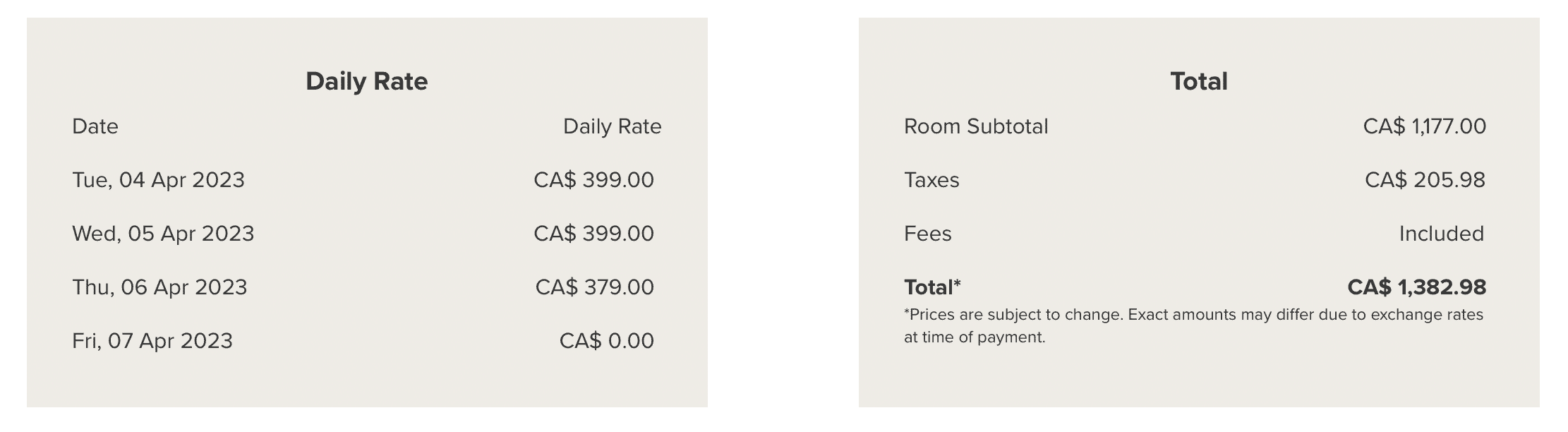Click the Taxes label

(931, 180)
